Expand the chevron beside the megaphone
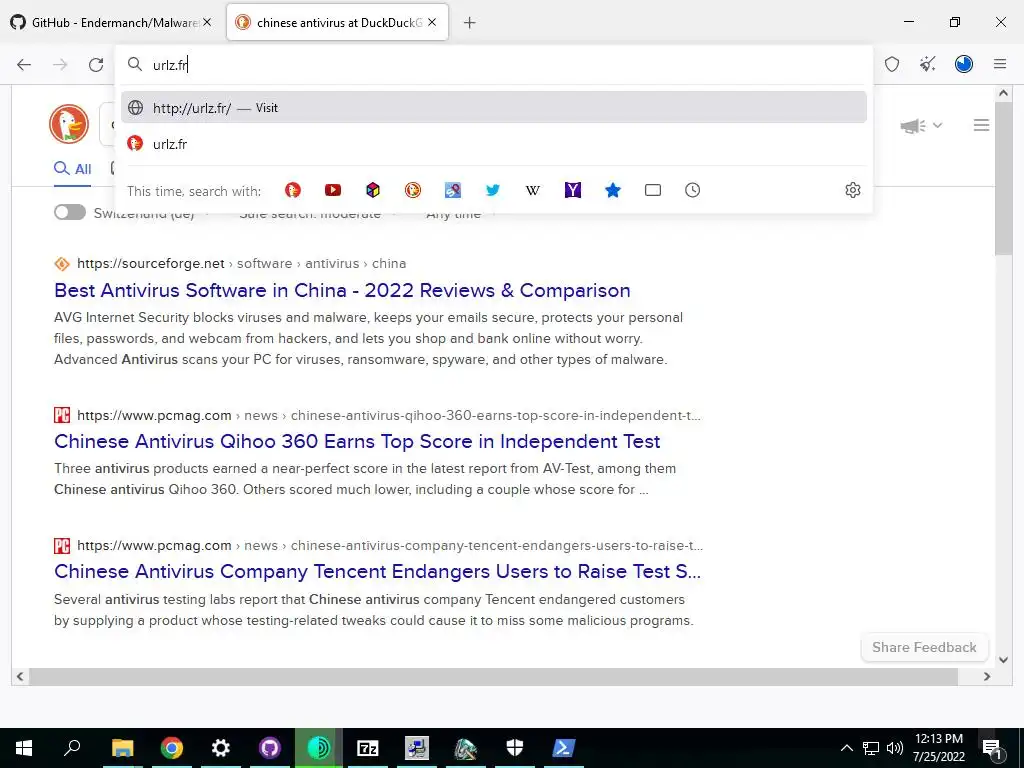 [x=937, y=125]
